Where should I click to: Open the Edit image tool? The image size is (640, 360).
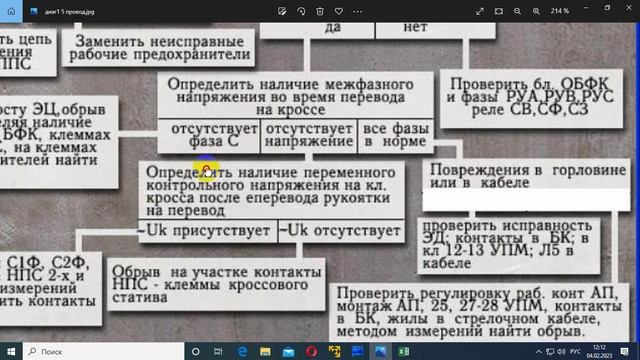(x=282, y=11)
